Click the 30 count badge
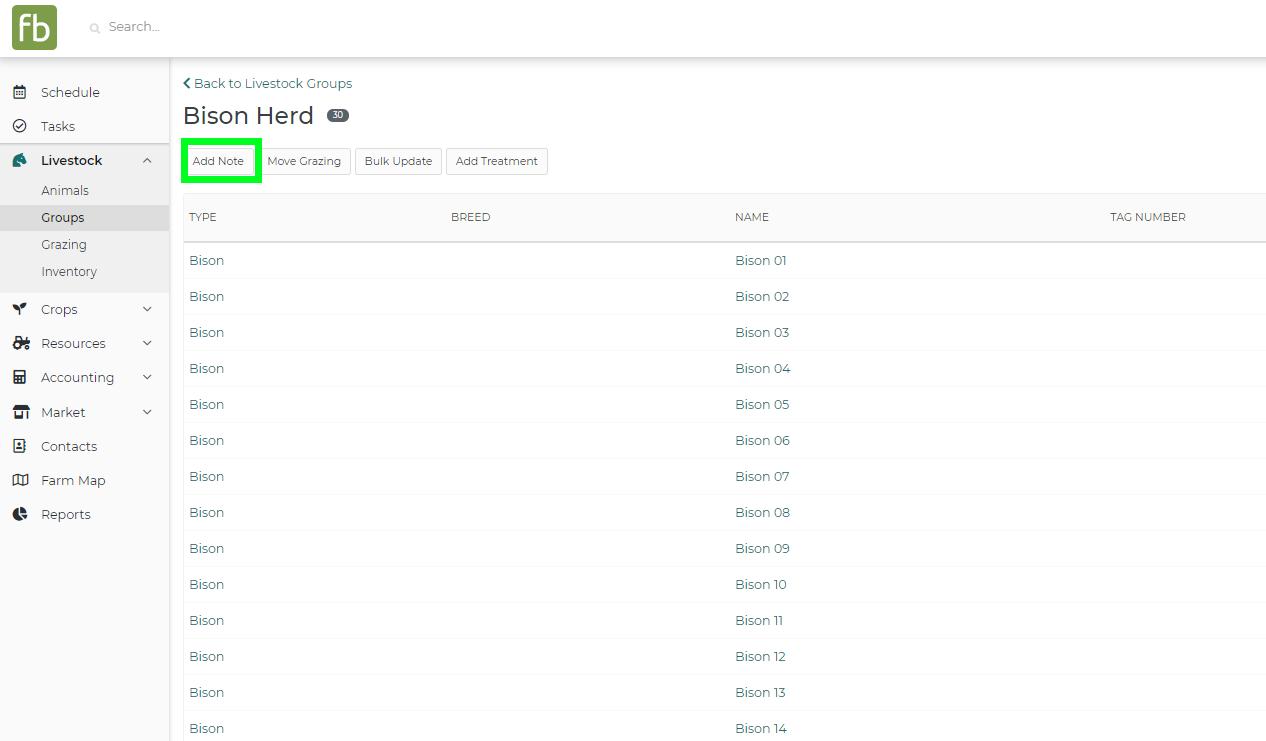The height and width of the screenshot is (741, 1266). [338, 116]
